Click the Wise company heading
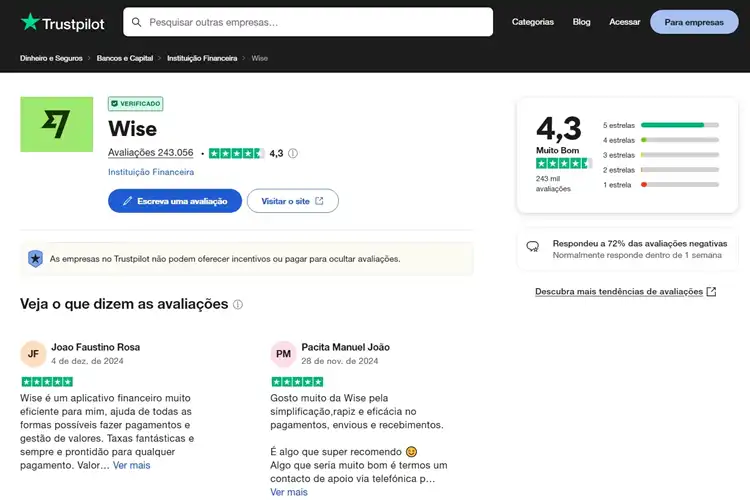The width and height of the screenshot is (750, 500). (132, 129)
